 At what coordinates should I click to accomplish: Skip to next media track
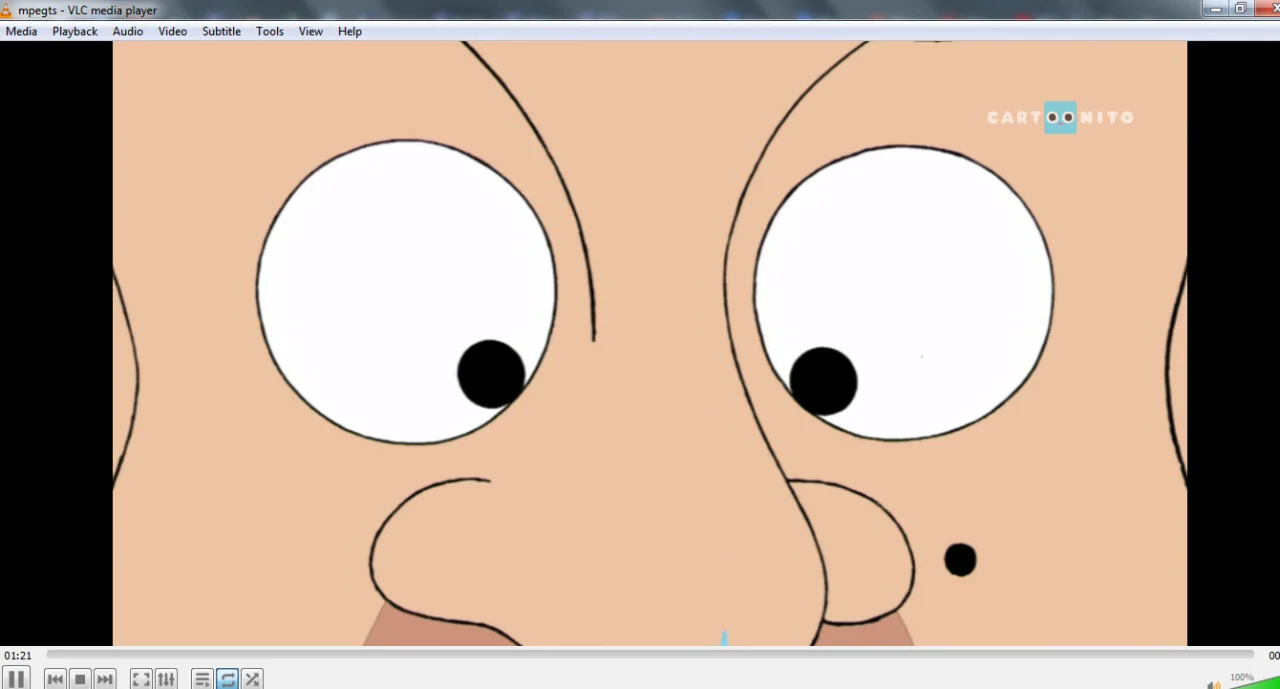pos(105,679)
